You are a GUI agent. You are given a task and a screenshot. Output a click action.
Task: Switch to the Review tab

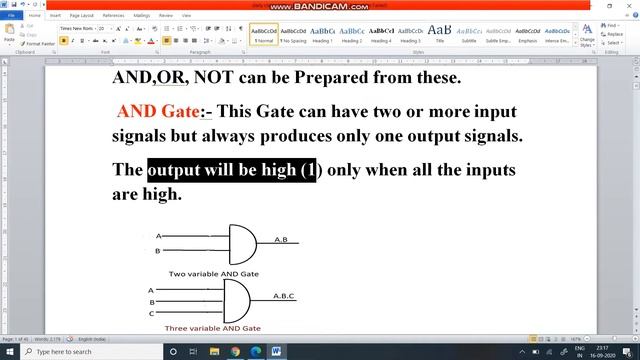click(166, 16)
